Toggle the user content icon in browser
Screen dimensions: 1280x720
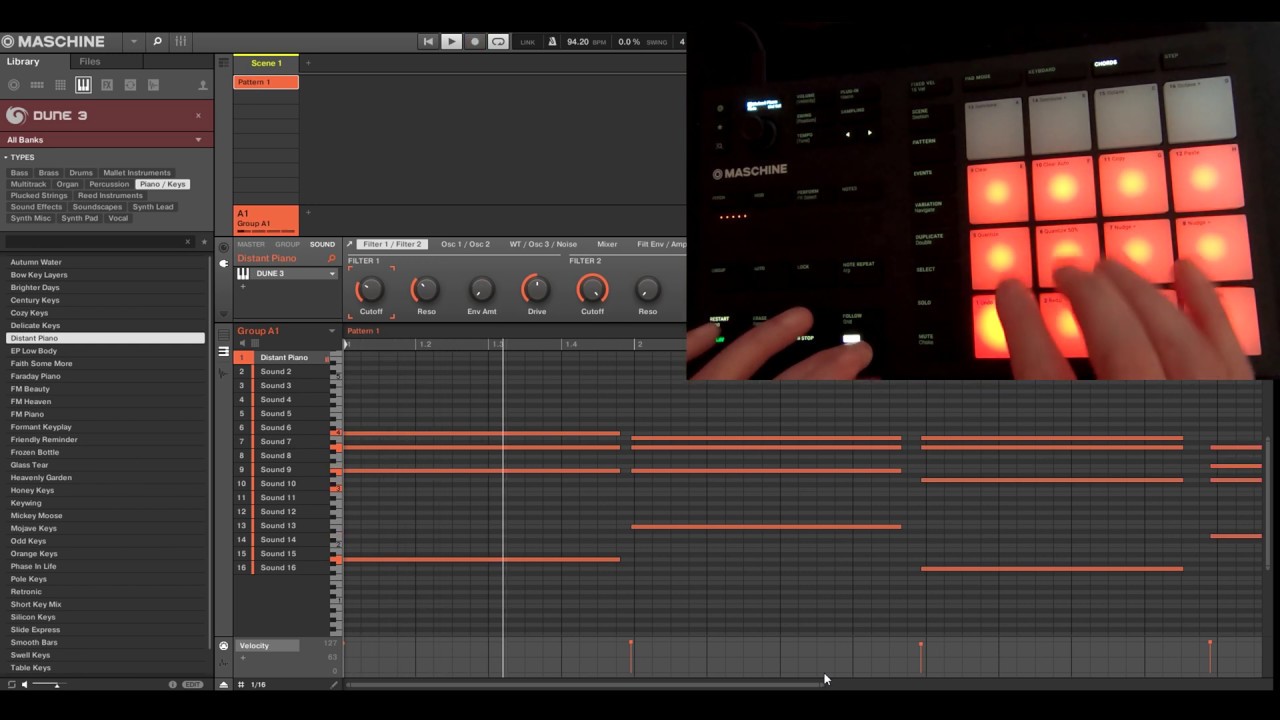(203, 85)
